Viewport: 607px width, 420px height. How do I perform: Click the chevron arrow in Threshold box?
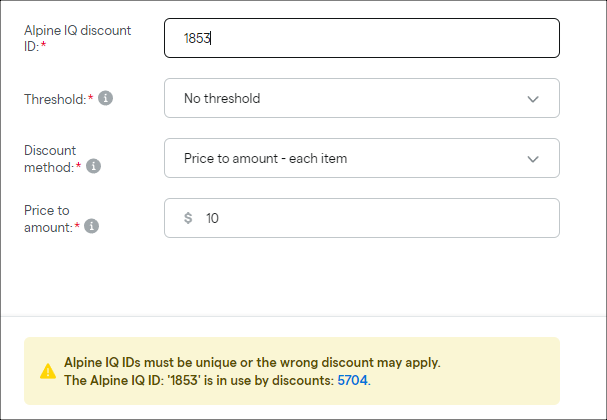533,99
